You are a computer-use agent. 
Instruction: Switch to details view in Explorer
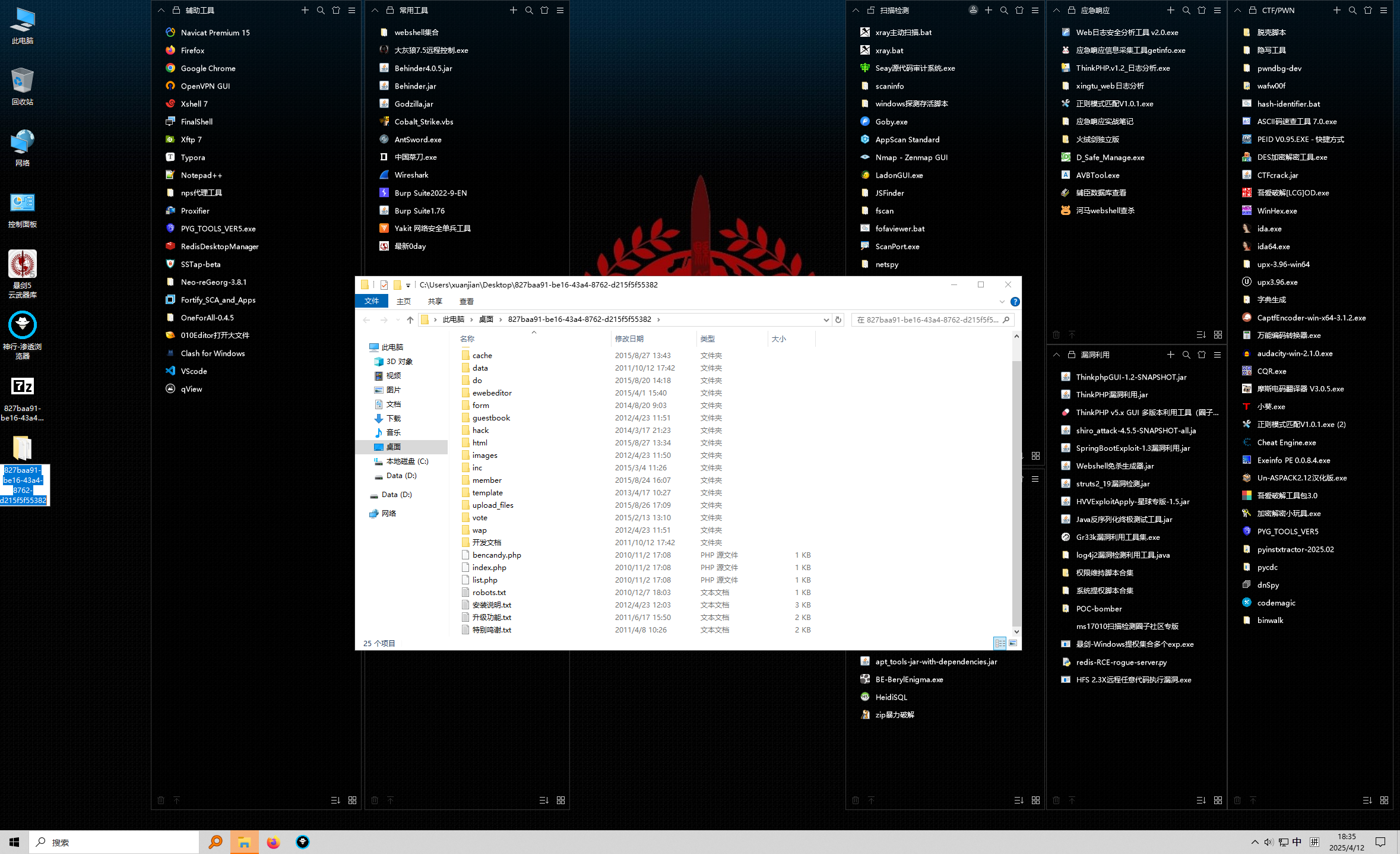click(1000, 643)
